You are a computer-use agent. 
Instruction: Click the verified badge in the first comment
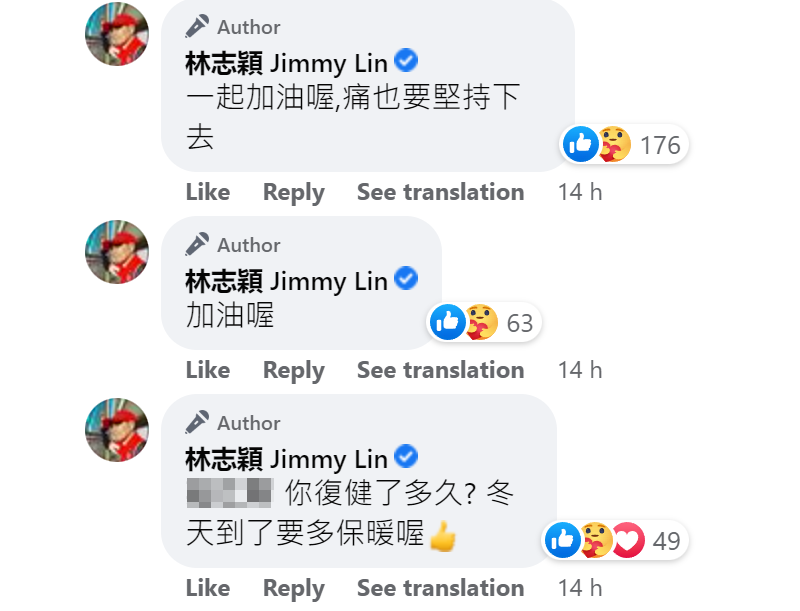(x=406, y=61)
